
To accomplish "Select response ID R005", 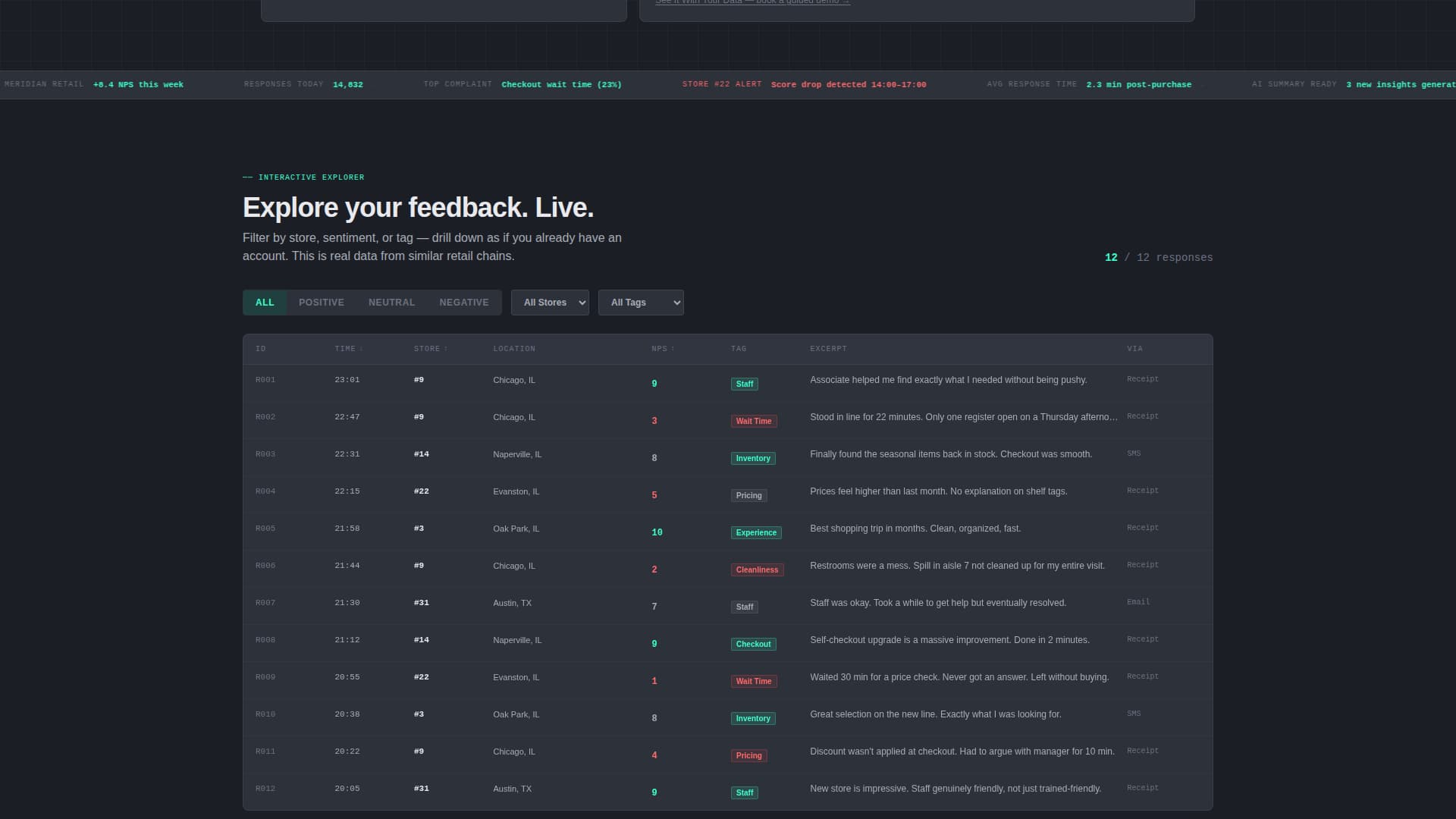I will [265, 529].
